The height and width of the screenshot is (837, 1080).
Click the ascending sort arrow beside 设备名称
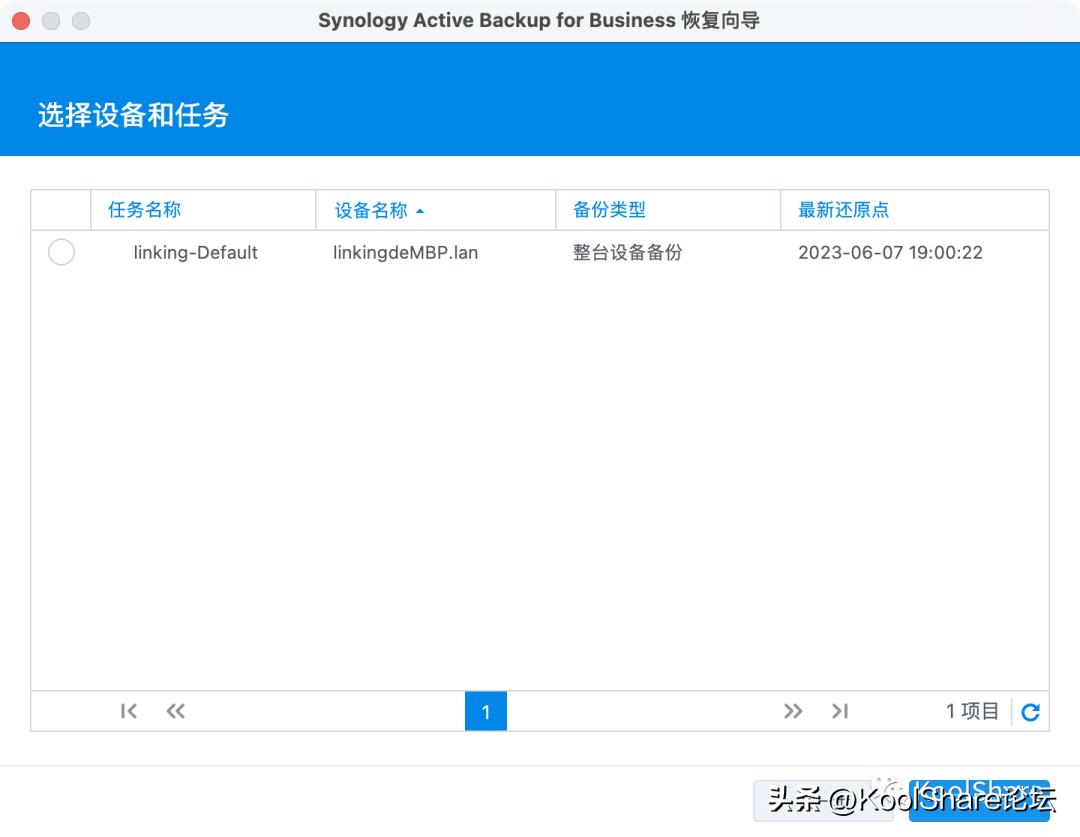420,211
